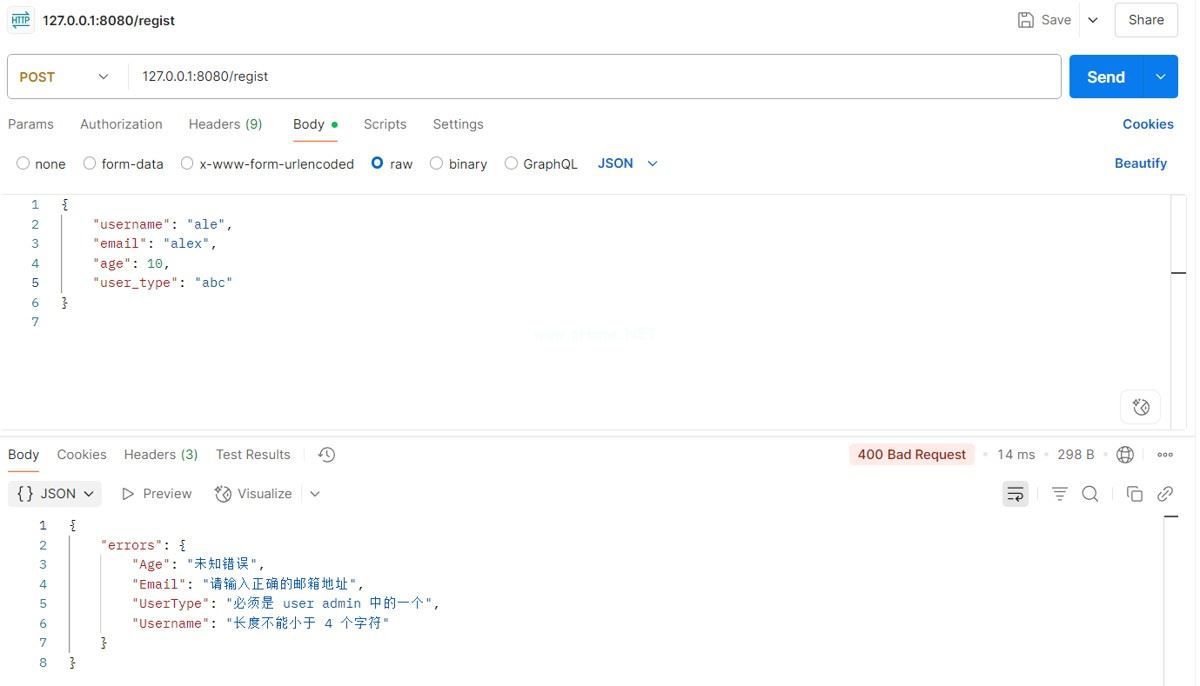Click the blue Send button
Screen dimensions: 1200x686
[1106, 77]
